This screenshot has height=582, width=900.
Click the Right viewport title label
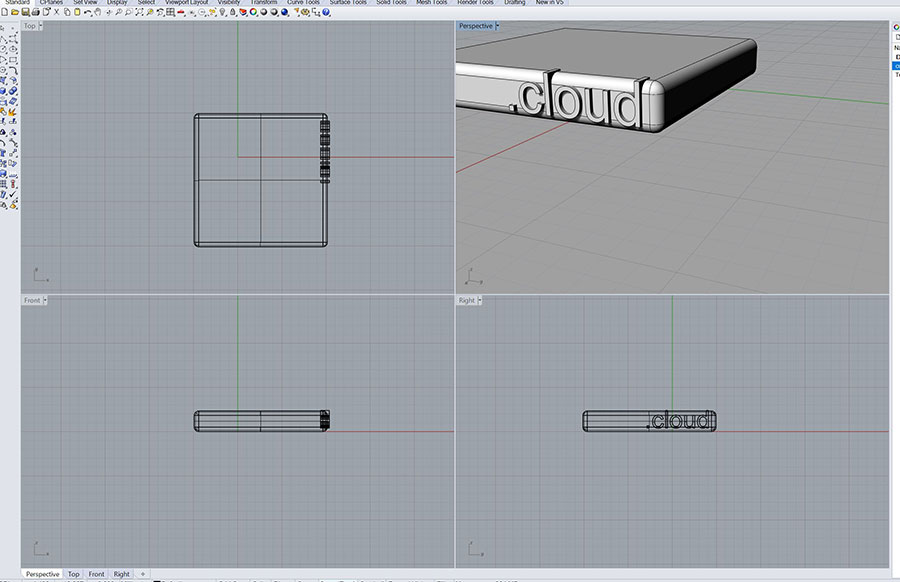[x=467, y=300]
